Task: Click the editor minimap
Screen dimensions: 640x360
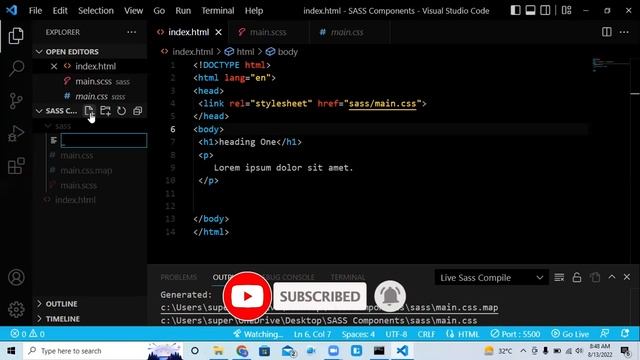Action: coord(610,64)
